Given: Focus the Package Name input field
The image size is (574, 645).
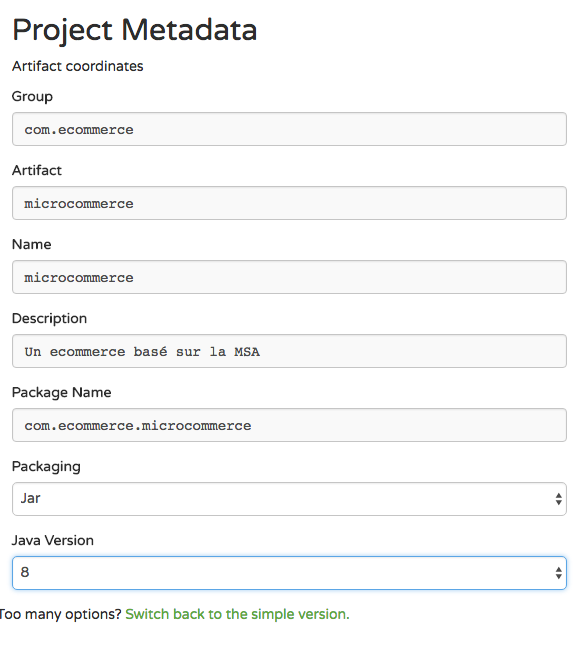Looking at the screenshot, I should (289, 425).
